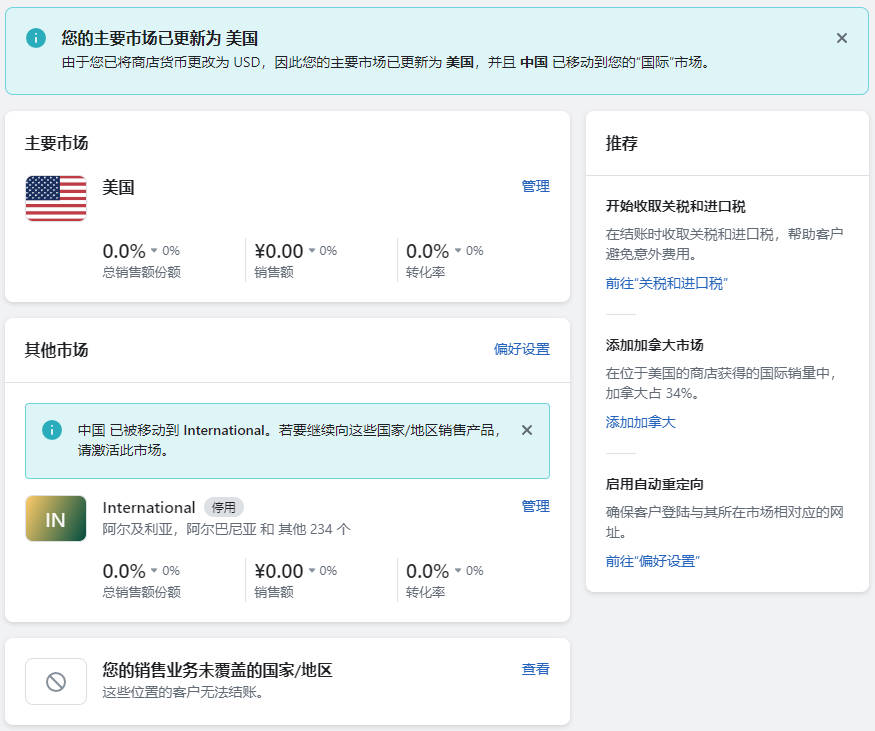Screen dimensions: 875x731
Task: Click the uncovered countries blocked icon
Action: [x=56, y=681]
